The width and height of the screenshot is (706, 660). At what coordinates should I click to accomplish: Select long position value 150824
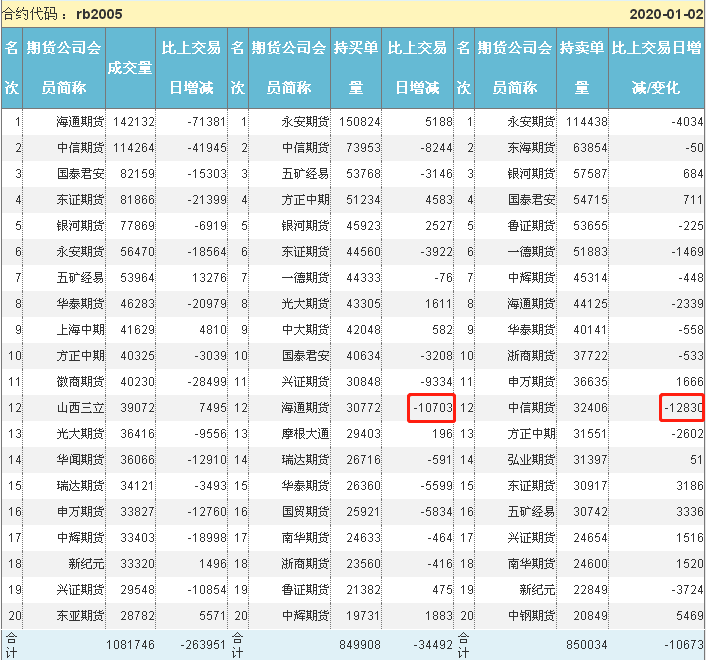[360, 122]
